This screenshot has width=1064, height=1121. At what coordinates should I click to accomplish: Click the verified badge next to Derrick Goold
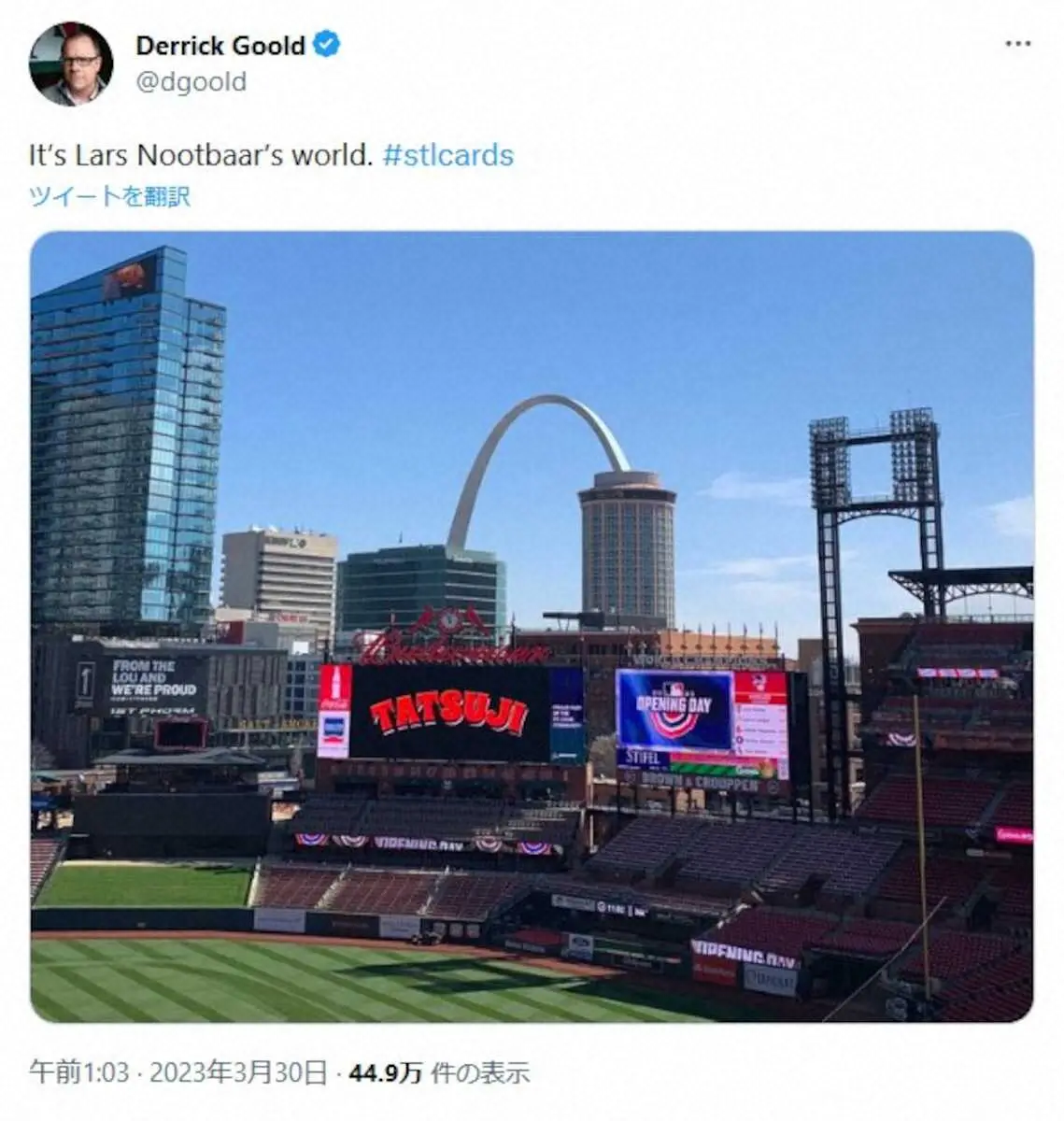coord(326,44)
